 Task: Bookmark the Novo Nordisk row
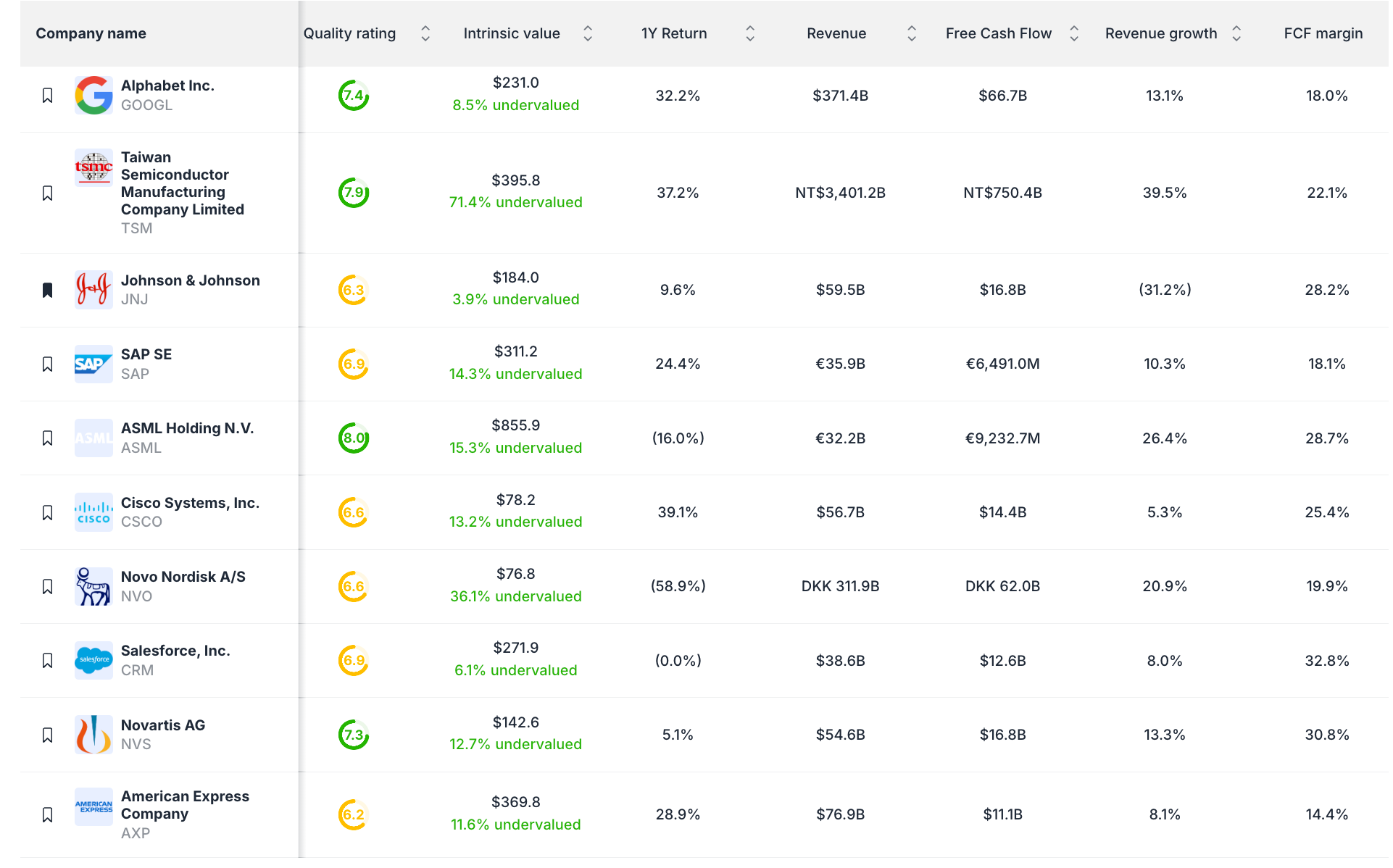pyautogui.click(x=47, y=586)
